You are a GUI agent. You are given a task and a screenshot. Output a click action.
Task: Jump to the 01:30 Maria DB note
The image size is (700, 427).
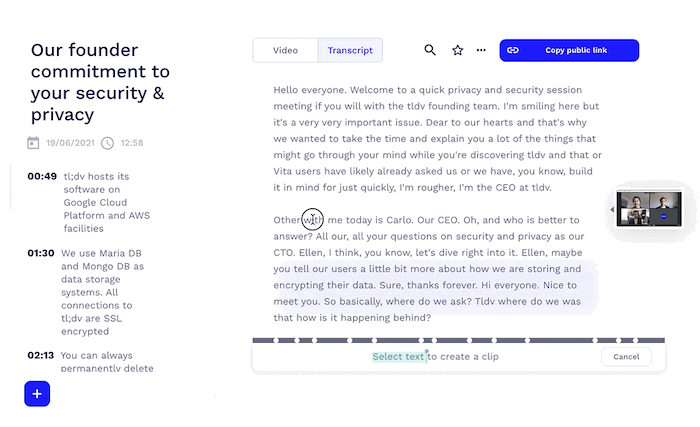[41, 254]
